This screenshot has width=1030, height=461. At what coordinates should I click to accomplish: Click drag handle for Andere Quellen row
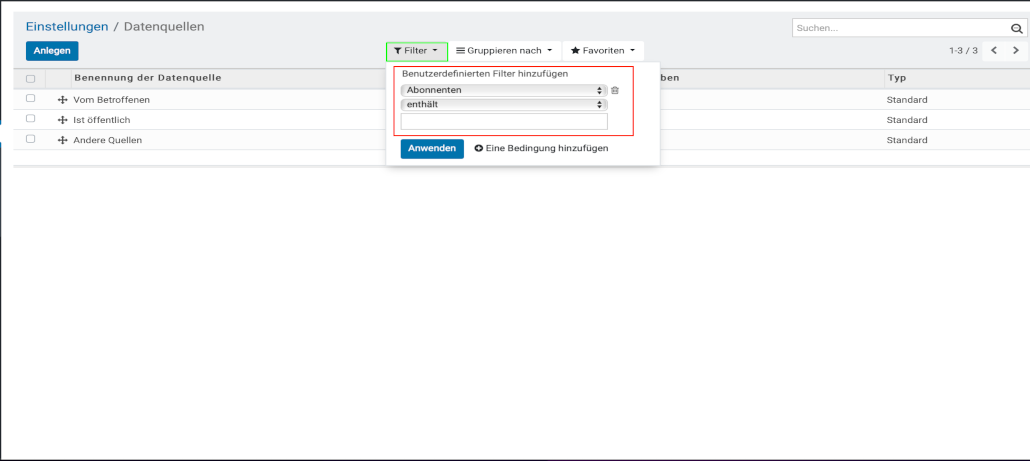[63, 140]
